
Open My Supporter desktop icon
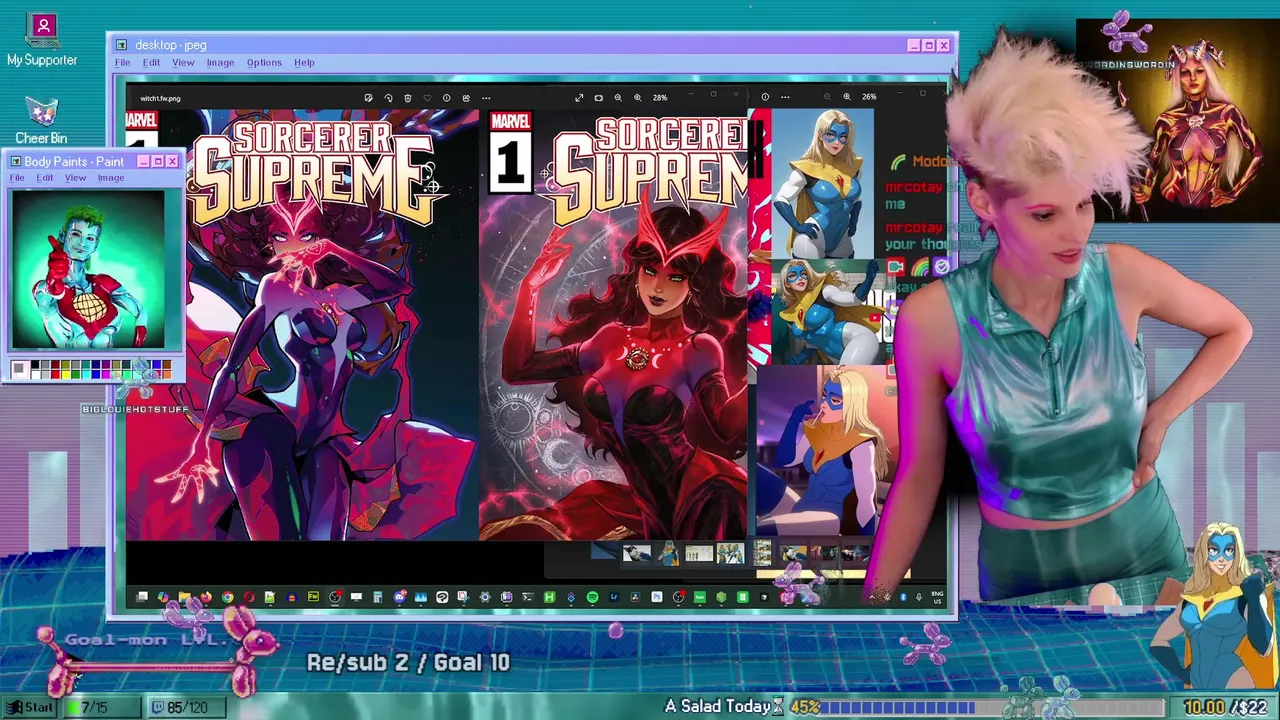point(42,41)
